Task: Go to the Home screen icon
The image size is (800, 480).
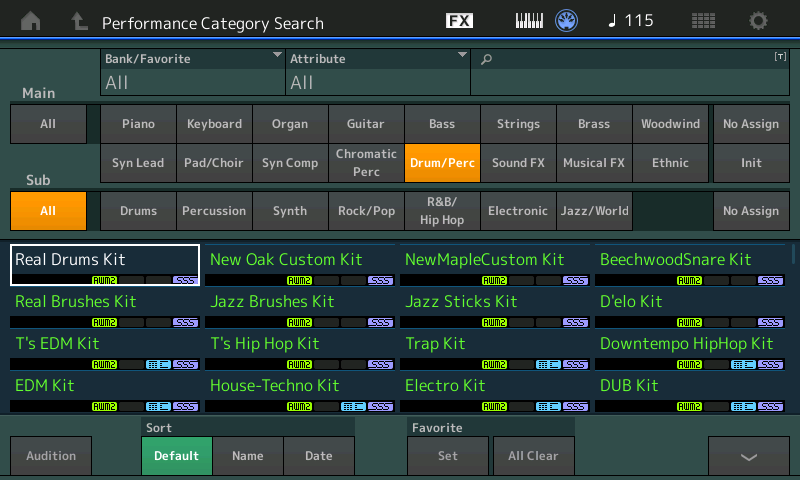Action: point(31,21)
